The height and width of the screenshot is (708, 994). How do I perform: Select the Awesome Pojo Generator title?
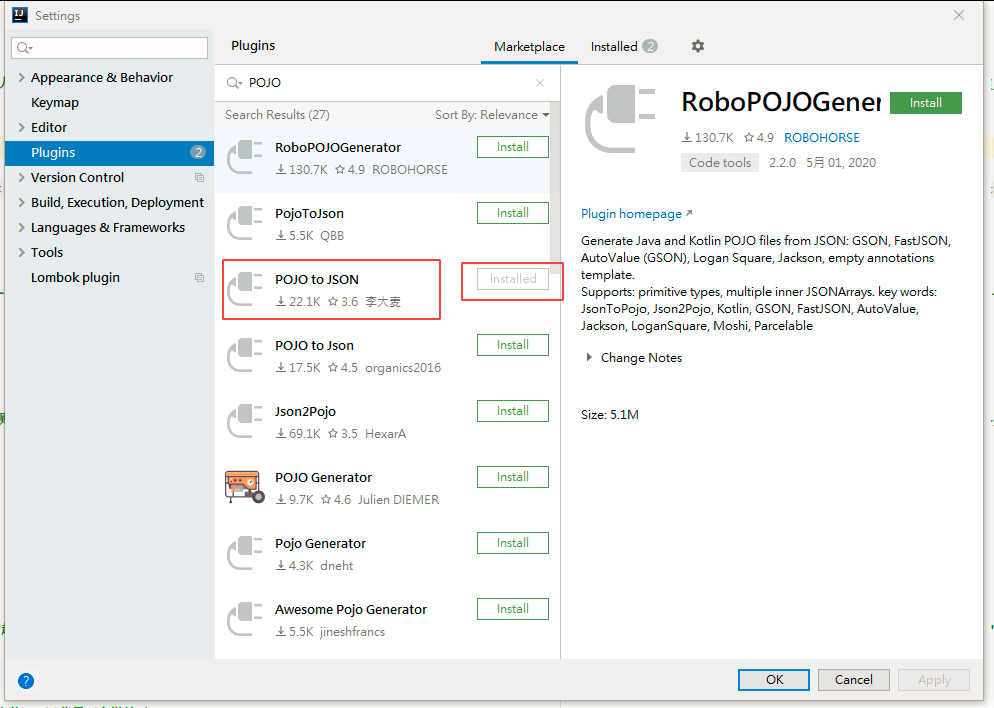pos(351,609)
